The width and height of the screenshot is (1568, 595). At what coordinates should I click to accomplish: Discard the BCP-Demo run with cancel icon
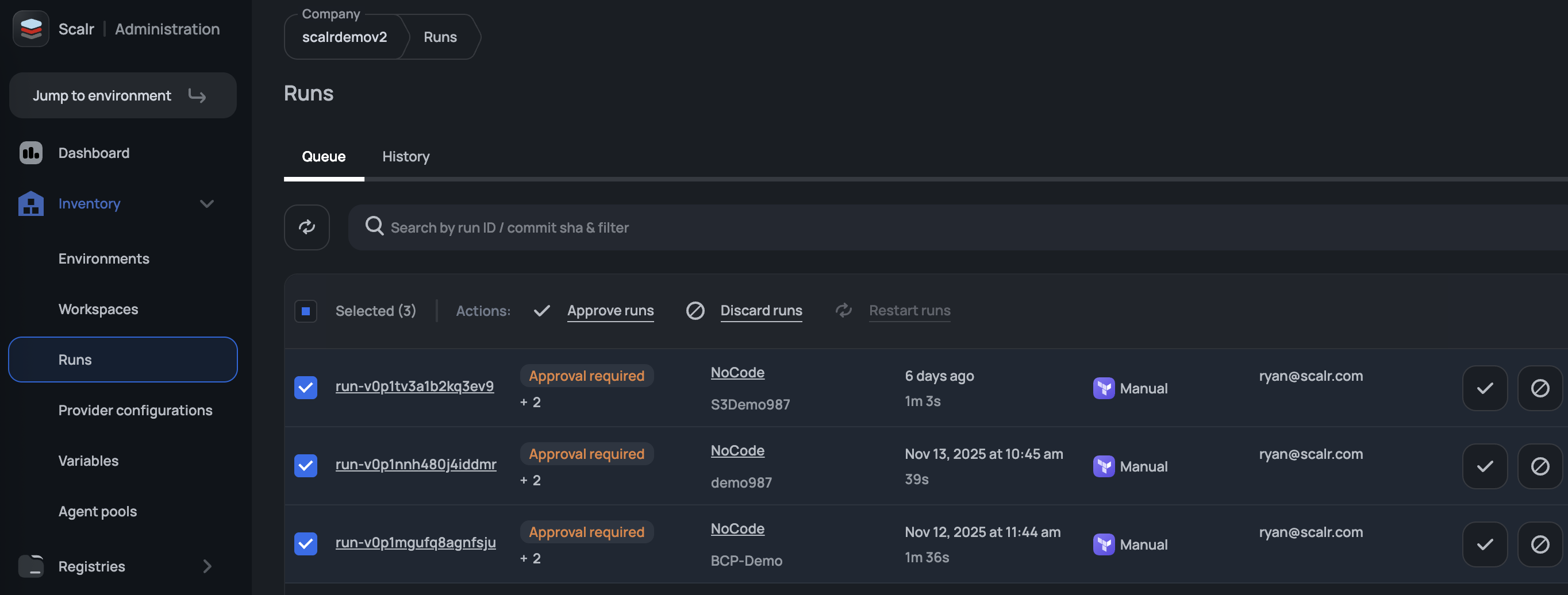pos(1539,544)
